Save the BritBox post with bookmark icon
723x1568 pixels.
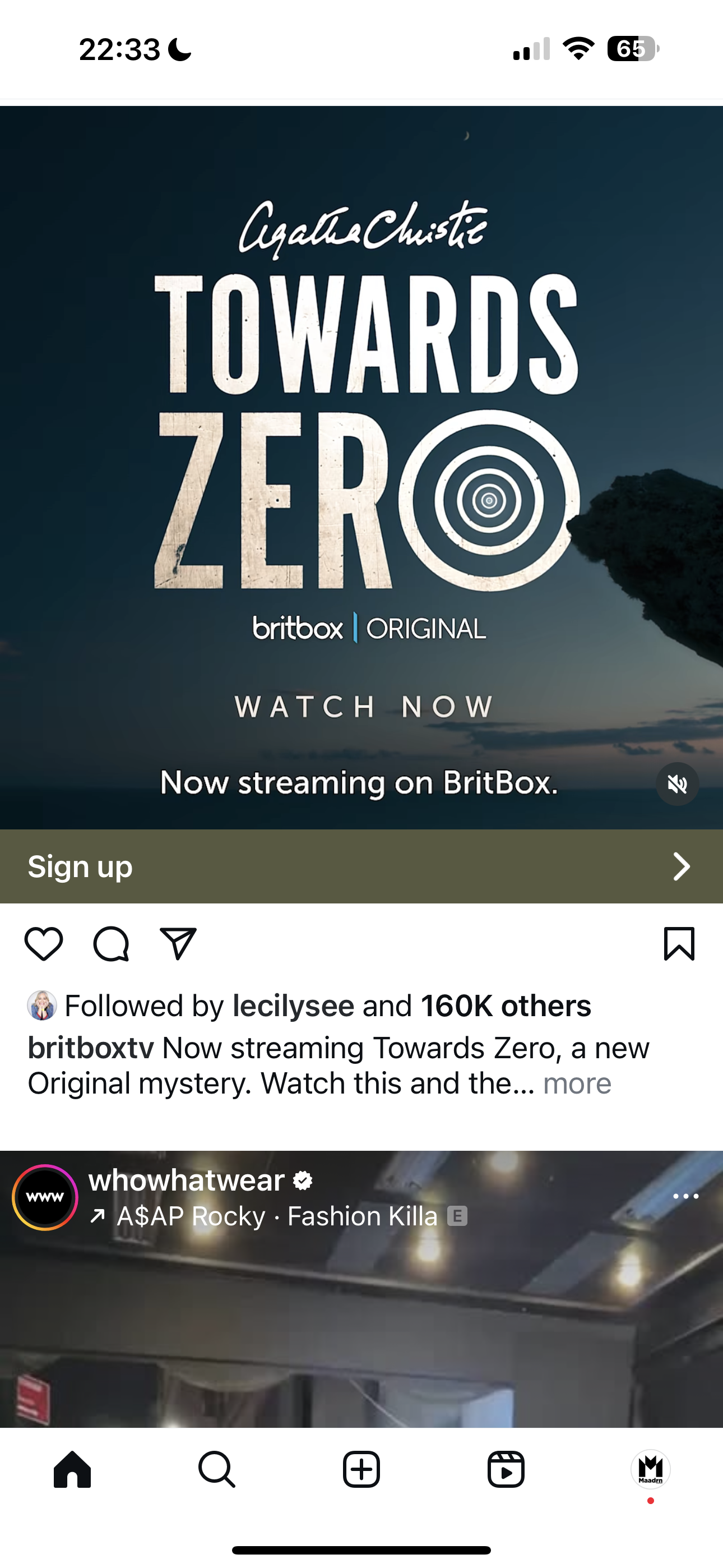tap(679, 943)
